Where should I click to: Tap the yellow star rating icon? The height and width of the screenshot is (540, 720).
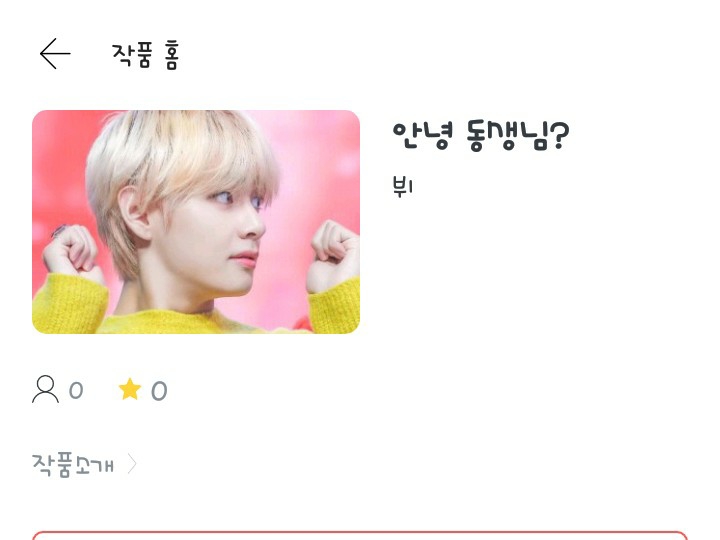point(129,389)
